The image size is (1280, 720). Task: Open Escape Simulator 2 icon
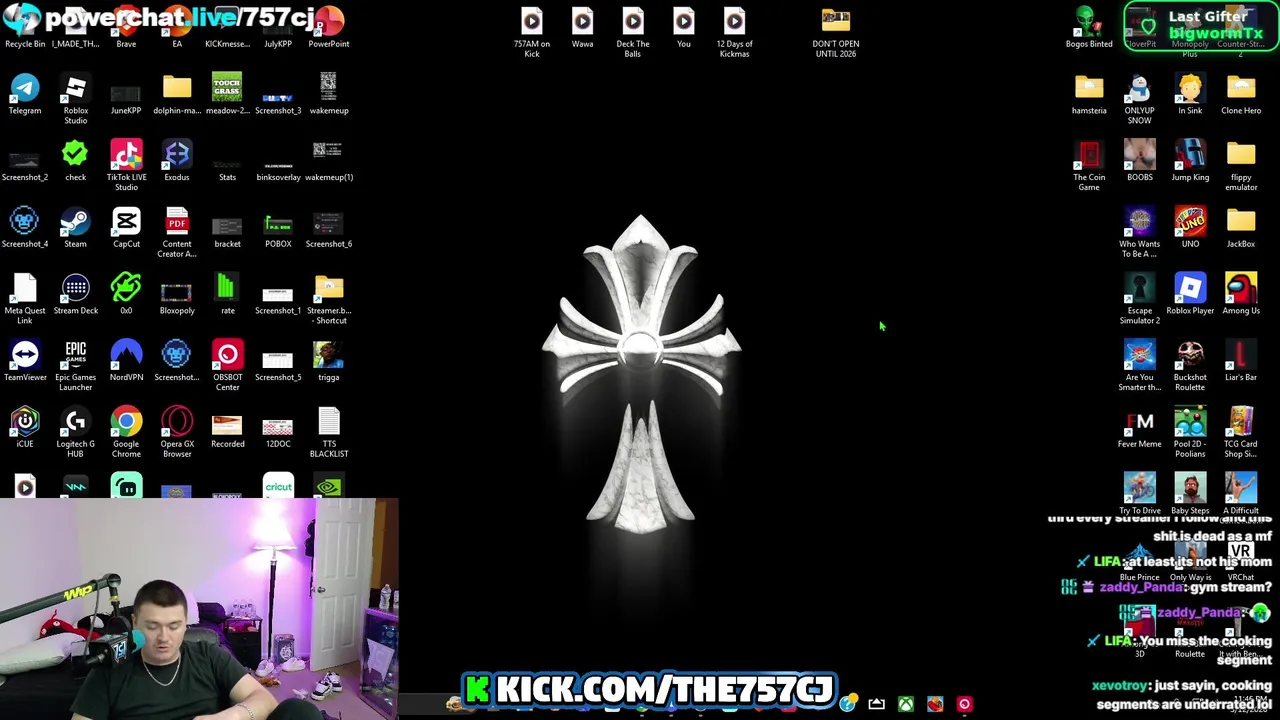coord(1139,299)
